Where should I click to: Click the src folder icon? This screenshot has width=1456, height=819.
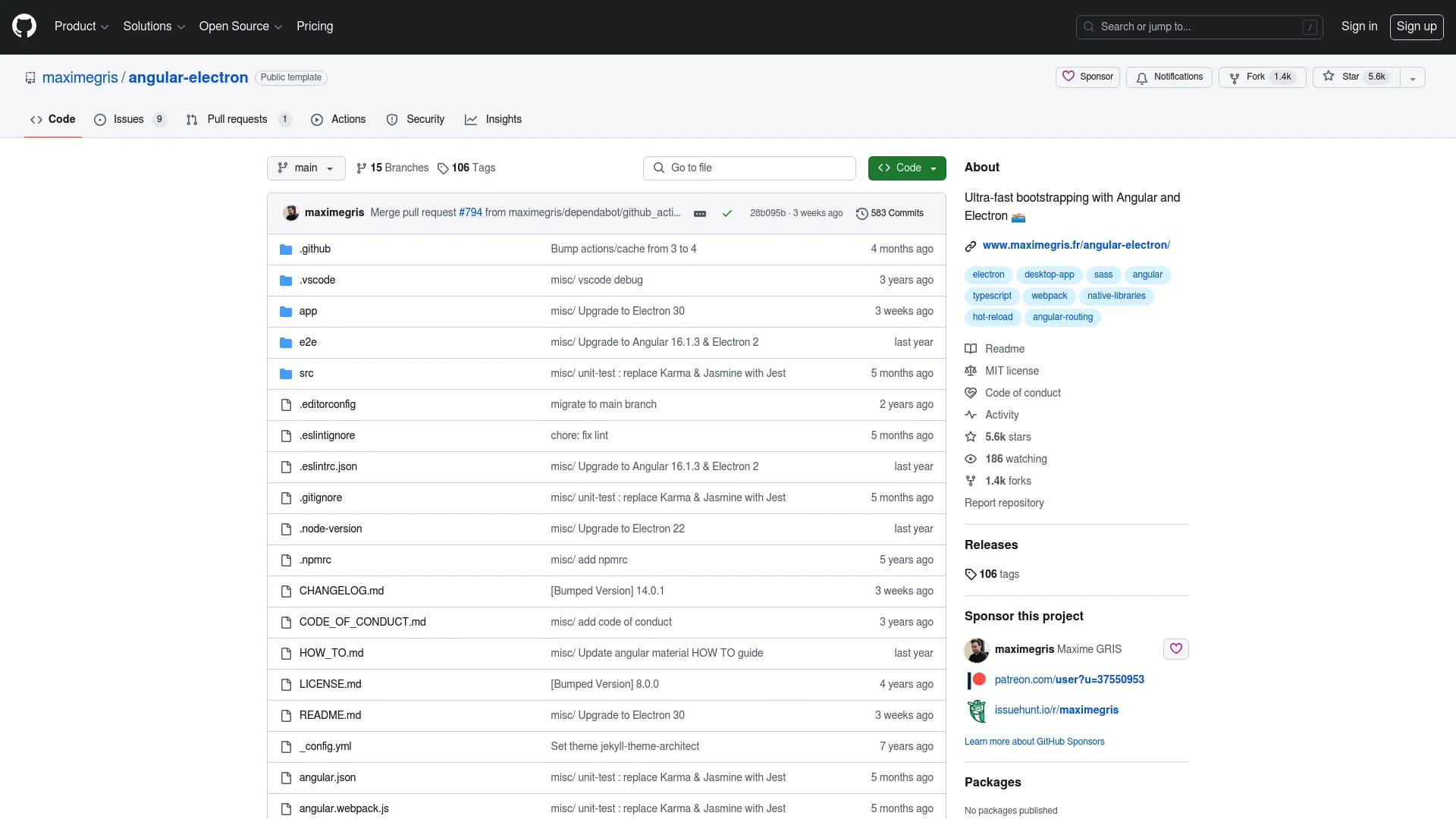point(286,374)
